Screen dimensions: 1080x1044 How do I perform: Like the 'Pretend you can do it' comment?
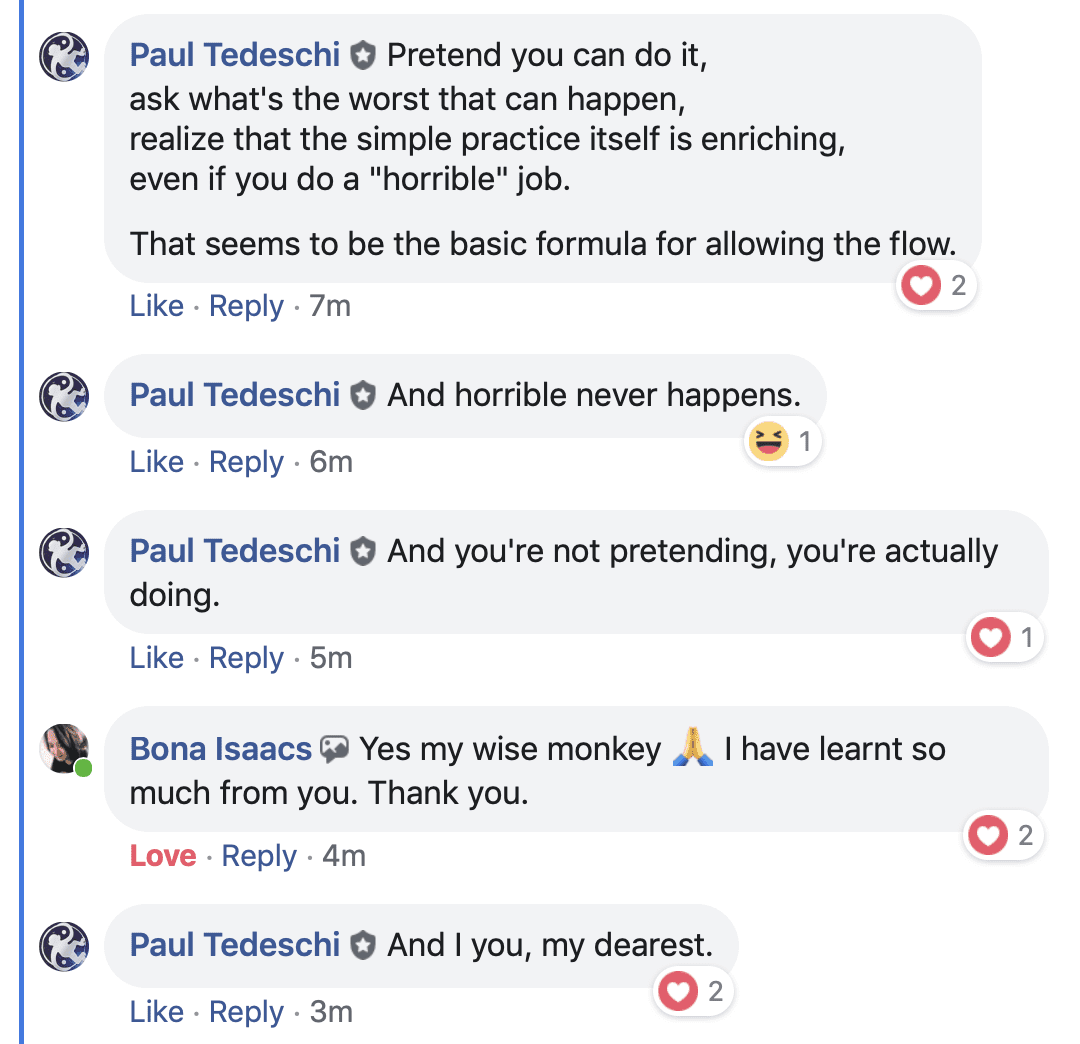157,306
